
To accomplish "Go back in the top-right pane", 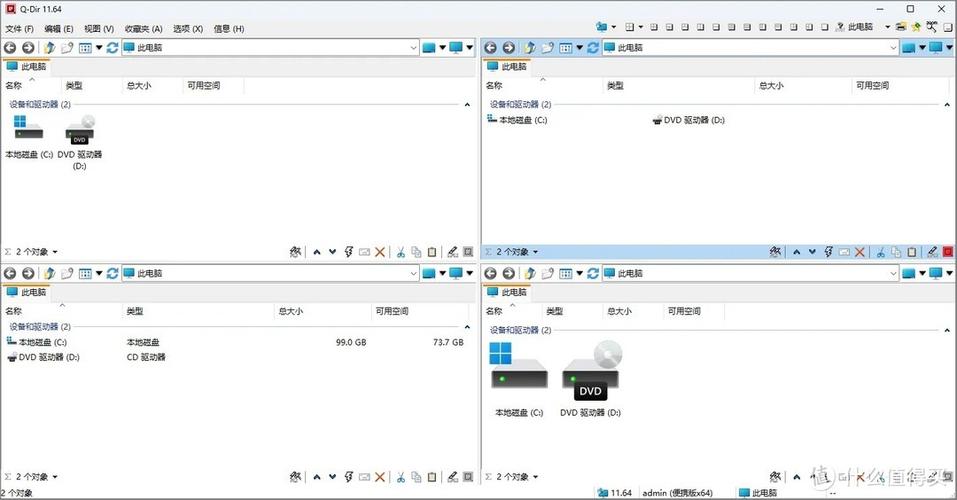I will [x=490, y=48].
